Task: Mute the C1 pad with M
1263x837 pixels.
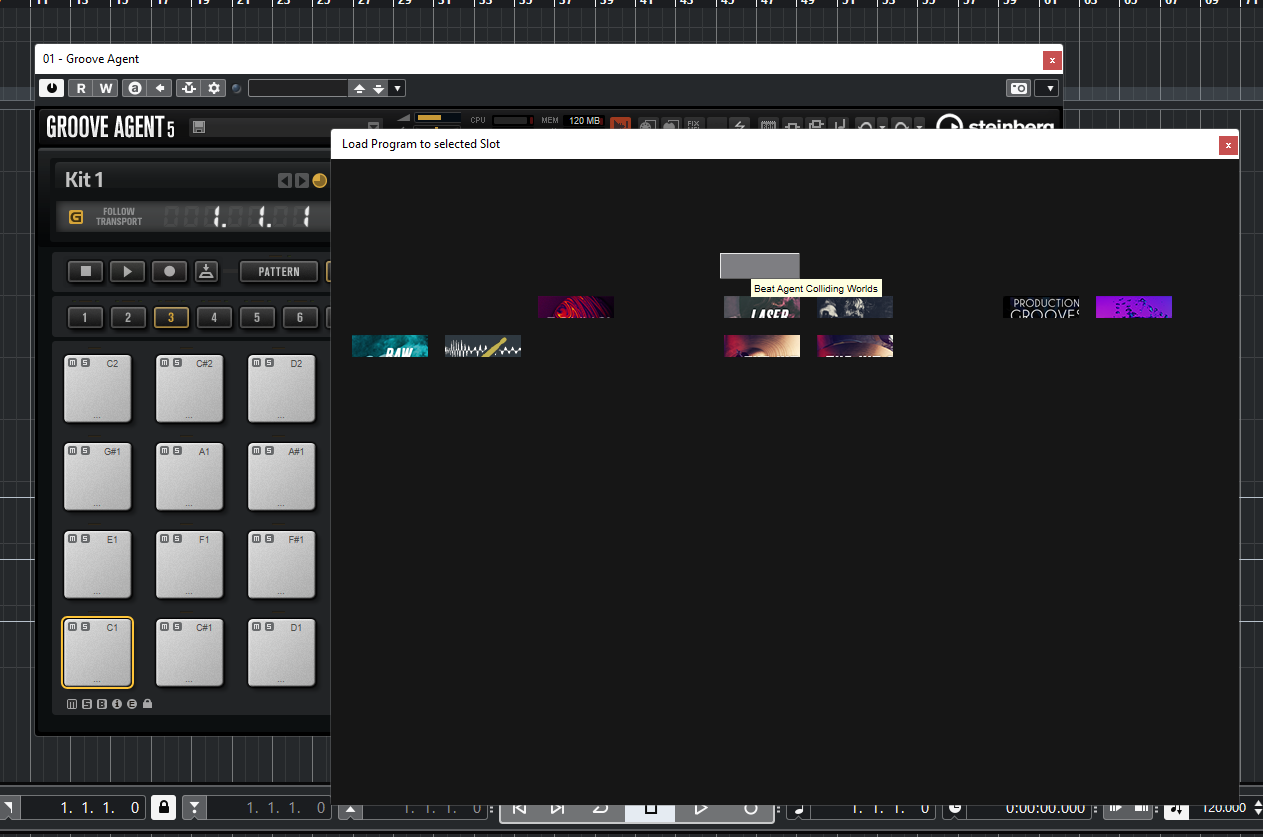Action: (73, 627)
